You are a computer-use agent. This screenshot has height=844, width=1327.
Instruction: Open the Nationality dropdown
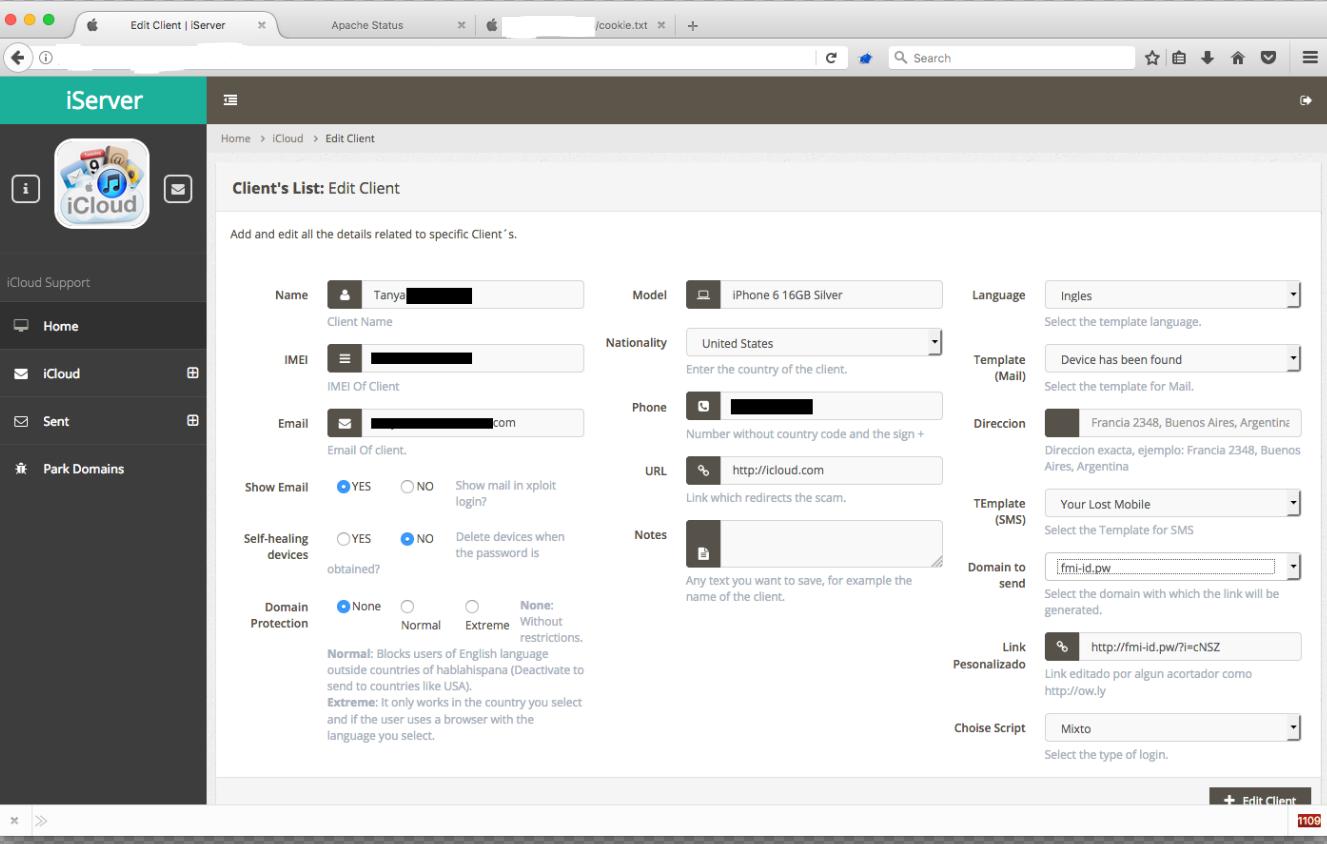tap(814, 343)
